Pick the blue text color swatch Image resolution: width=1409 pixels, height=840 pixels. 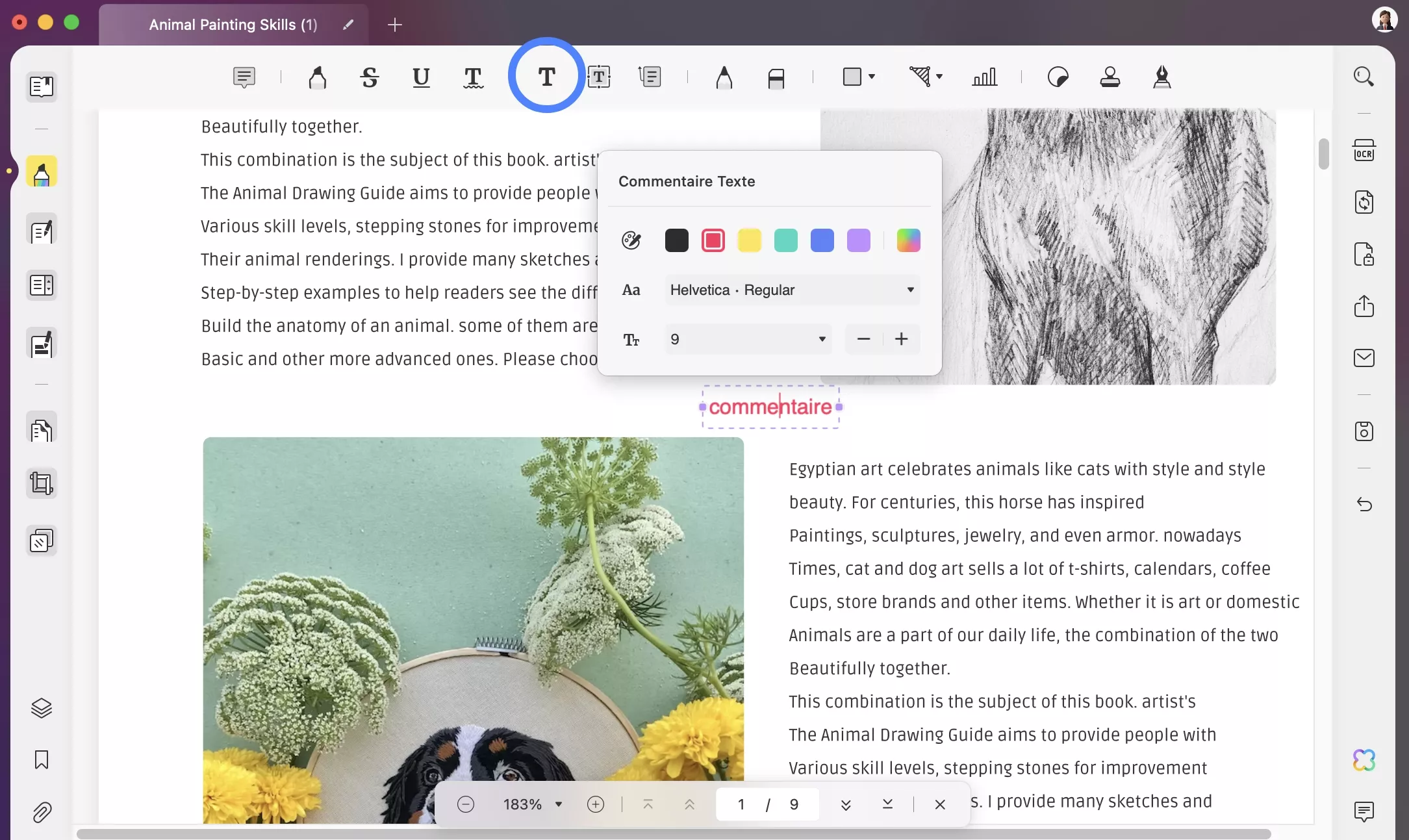tap(822, 240)
